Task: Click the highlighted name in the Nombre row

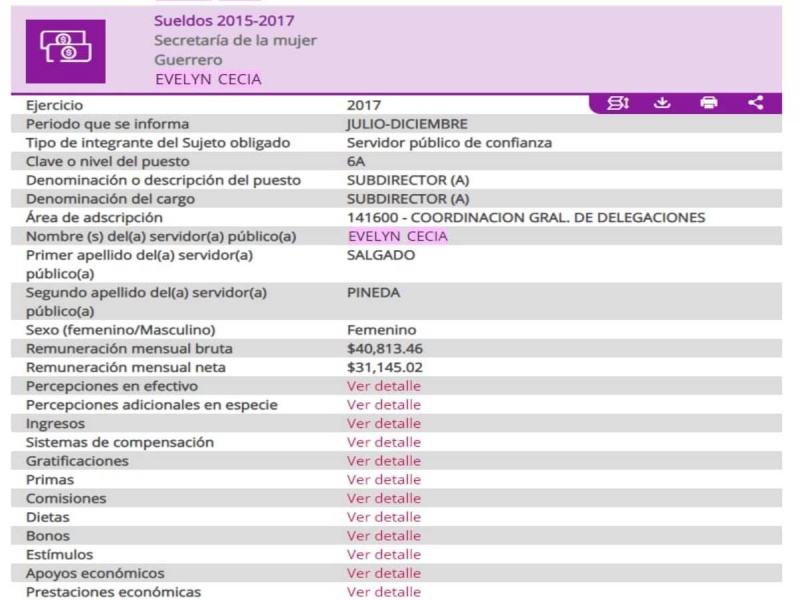Action: (397, 236)
